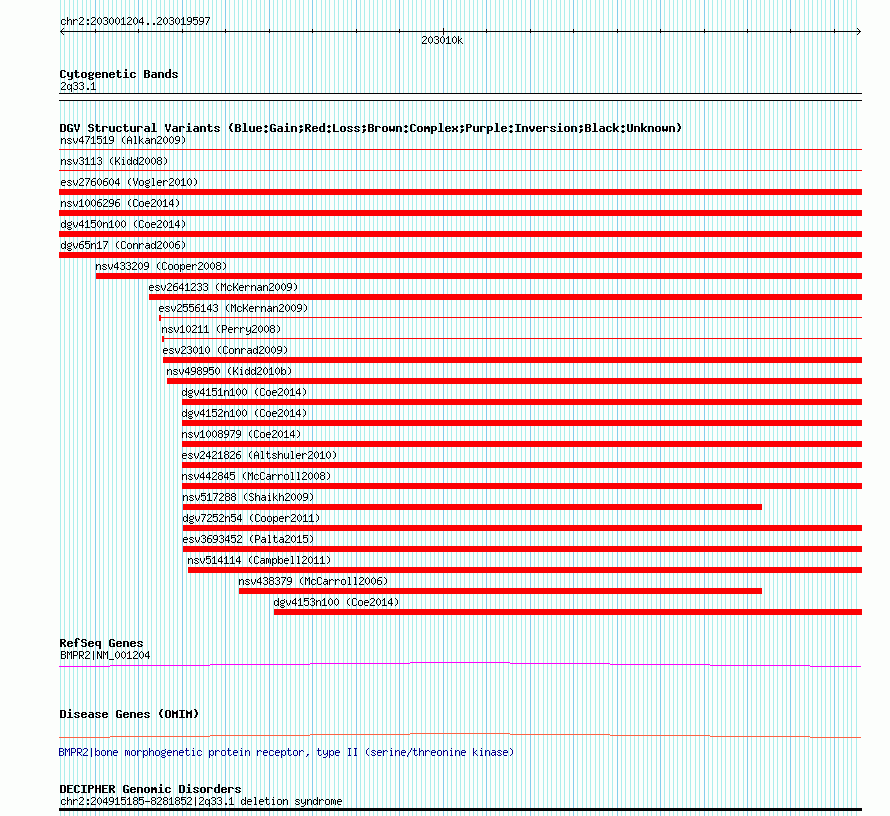This screenshot has width=890, height=816.
Task: Select the 2q33.1 deletion syndrome entry
Action: 201,801
